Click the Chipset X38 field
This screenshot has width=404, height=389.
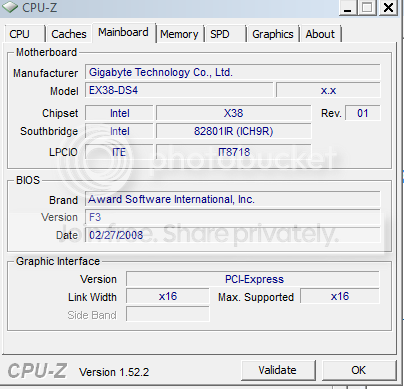click(x=234, y=113)
